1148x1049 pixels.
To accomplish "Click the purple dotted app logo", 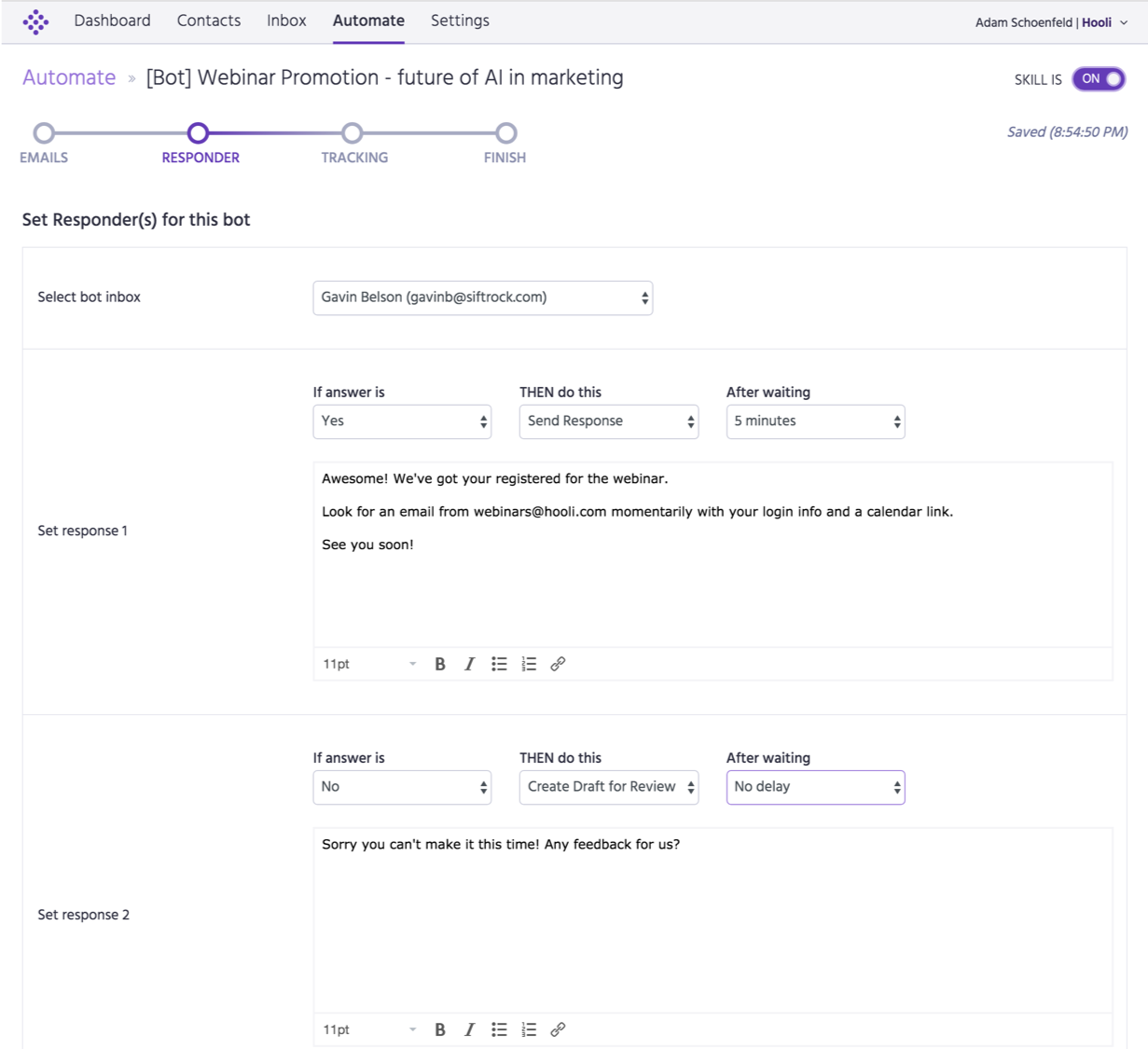I will (x=35, y=21).
